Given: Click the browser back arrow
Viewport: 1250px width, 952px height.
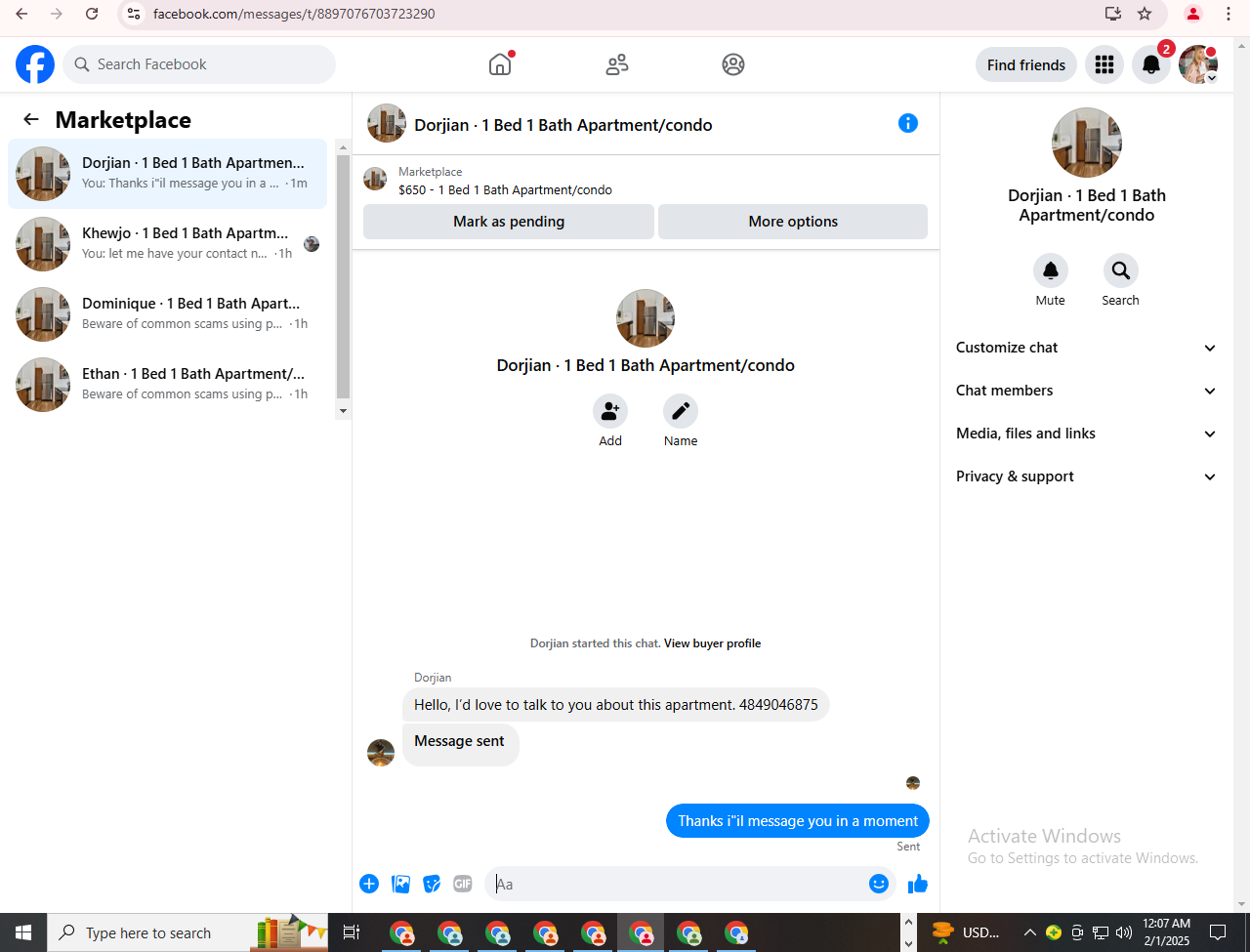Looking at the screenshot, I should 21,14.
